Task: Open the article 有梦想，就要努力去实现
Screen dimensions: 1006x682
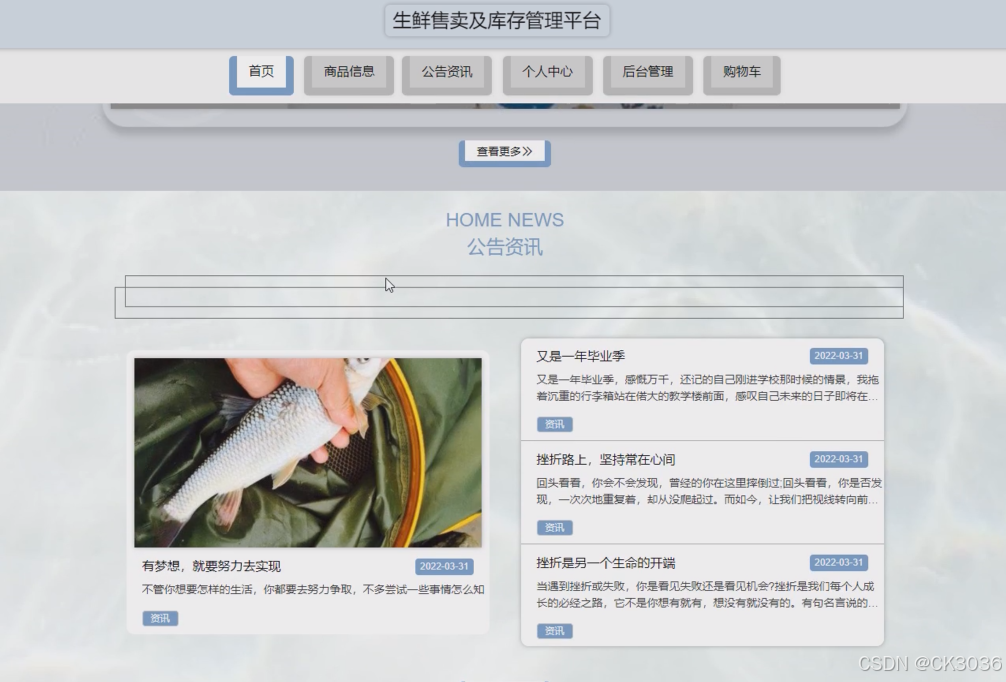Action: pos(211,564)
